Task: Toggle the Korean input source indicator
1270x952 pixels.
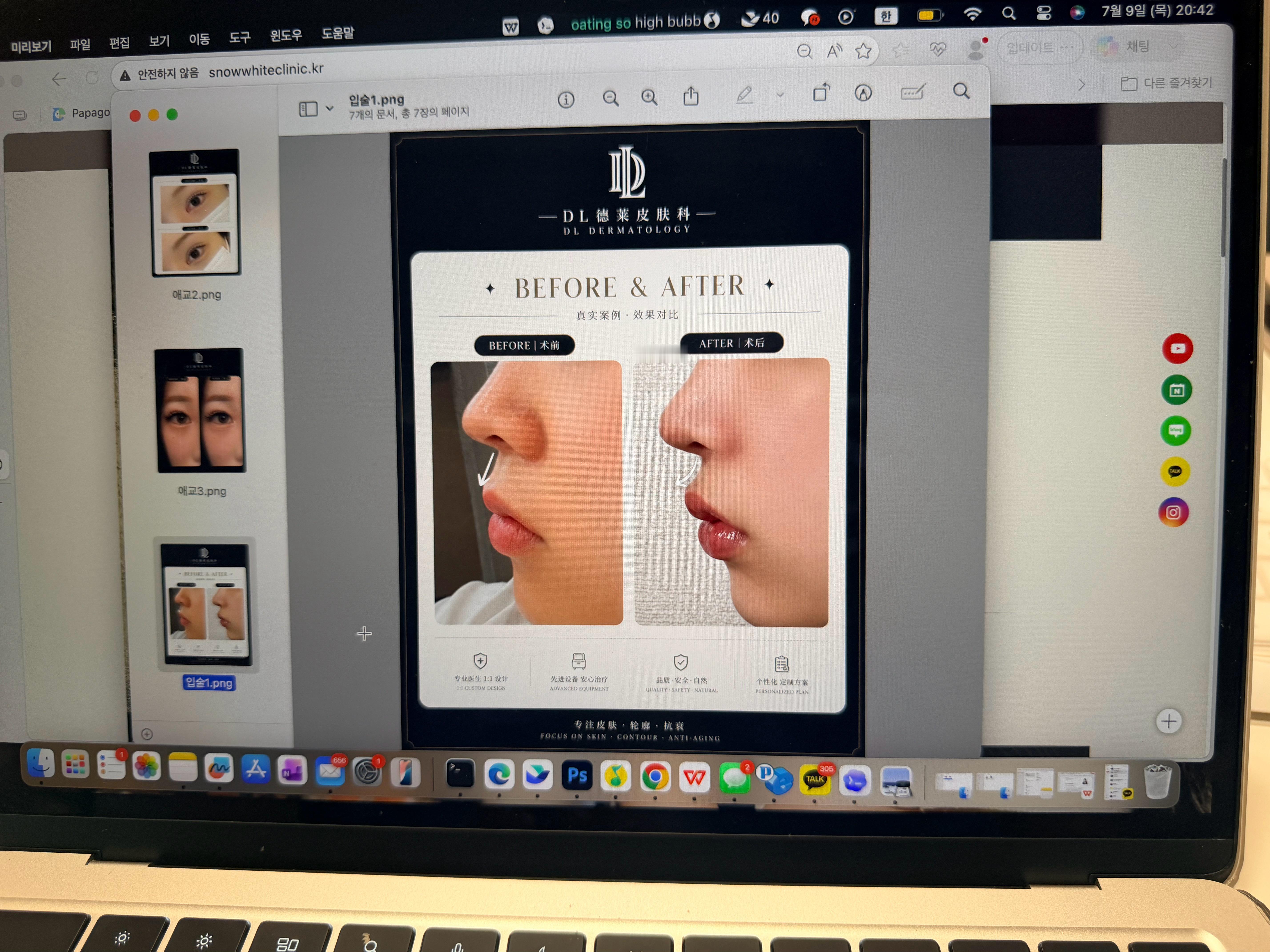Action: (x=886, y=16)
